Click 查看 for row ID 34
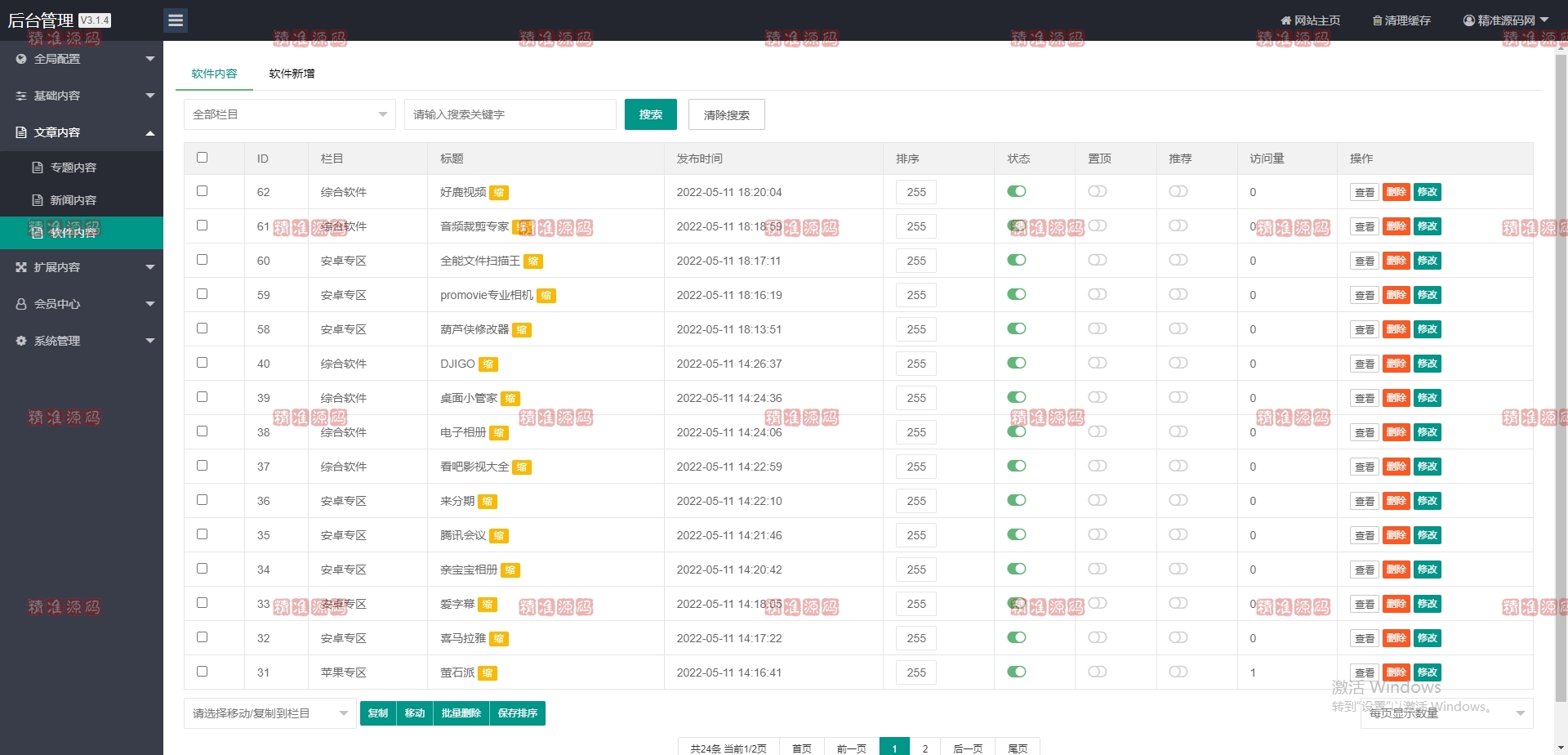The width and height of the screenshot is (1568, 755). click(1365, 570)
